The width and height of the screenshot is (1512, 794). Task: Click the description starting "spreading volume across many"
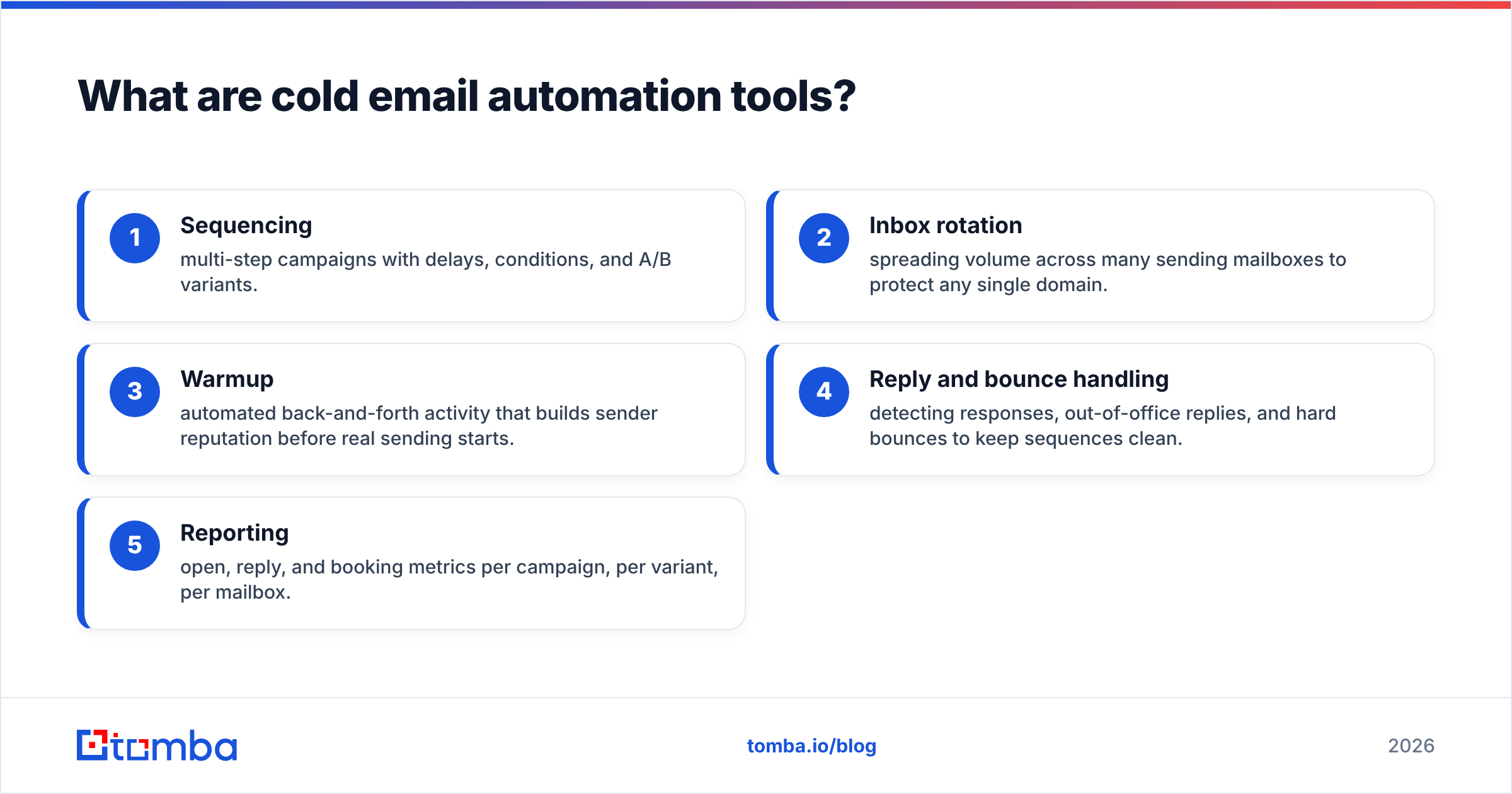point(1108,272)
